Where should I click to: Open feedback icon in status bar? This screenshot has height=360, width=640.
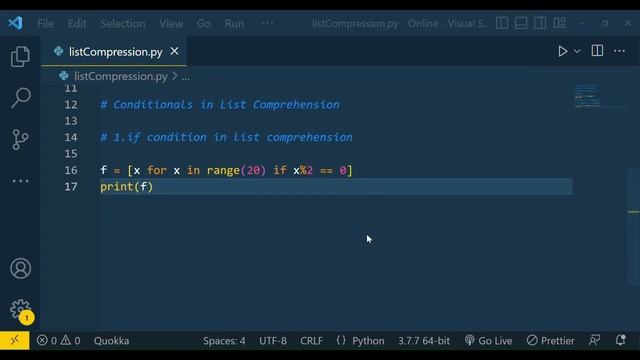coord(595,340)
